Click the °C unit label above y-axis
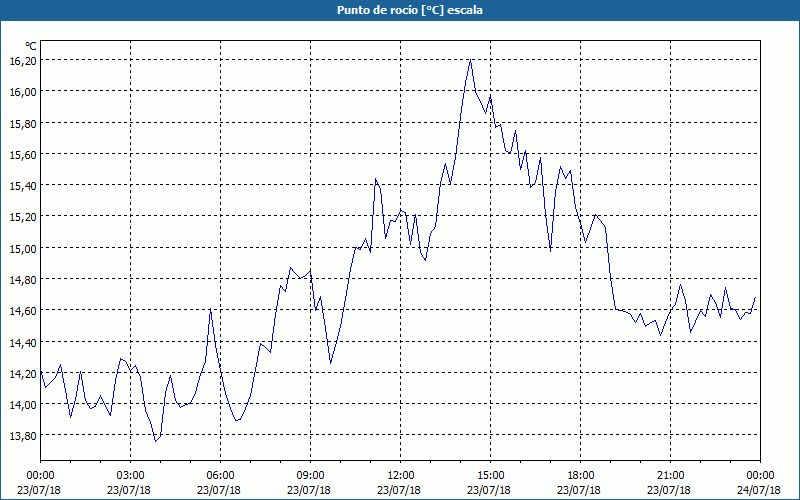Screen dimensions: 800x500 tap(31, 46)
